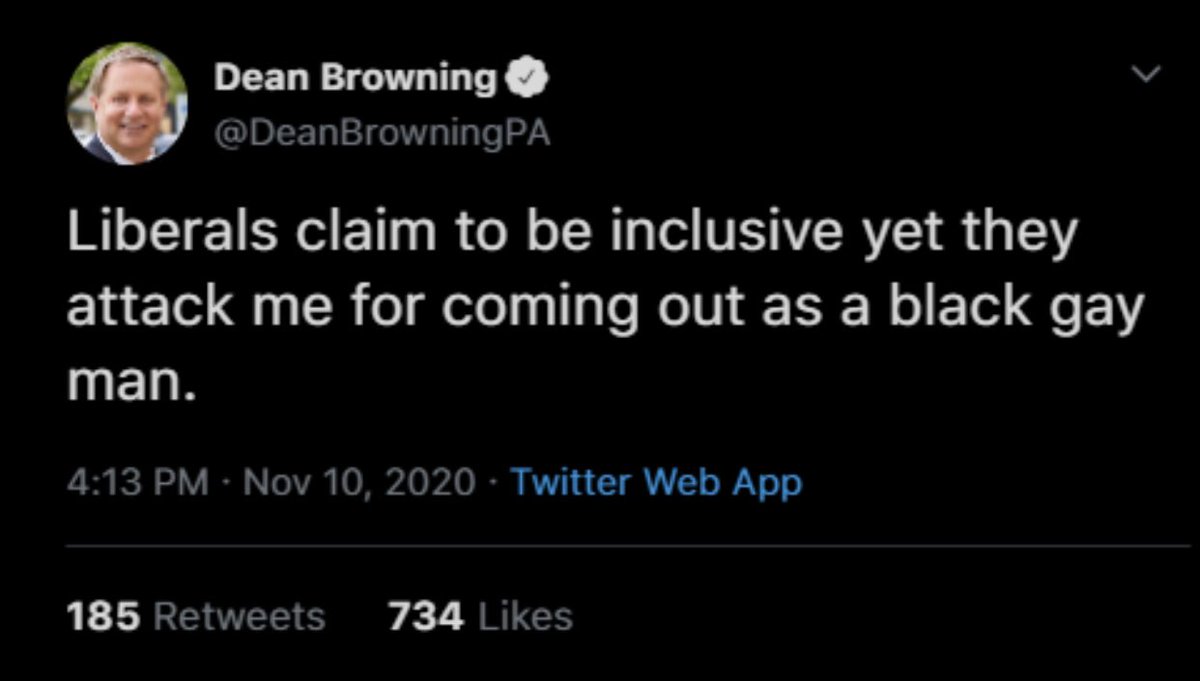View the 185 Retweets list
The image size is (1200, 681).
point(196,616)
